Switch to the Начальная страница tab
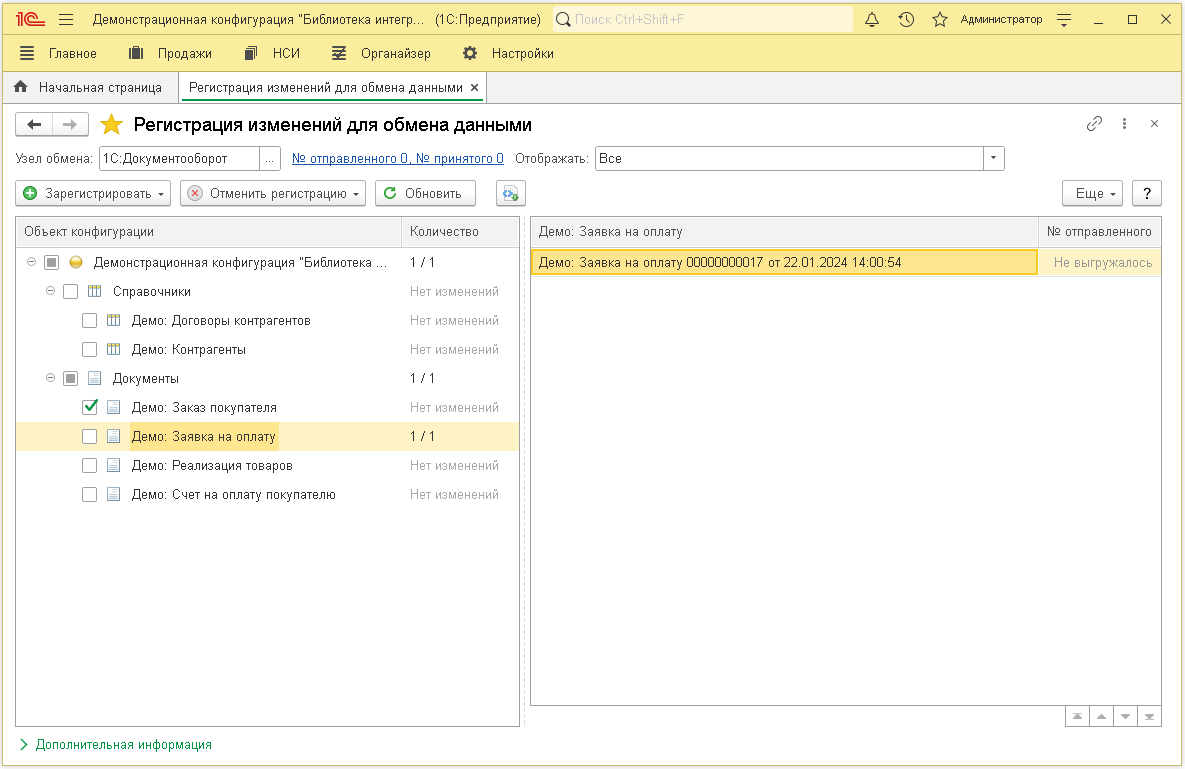The height and width of the screenshot is (769, 1185). (x=90, y=87)
